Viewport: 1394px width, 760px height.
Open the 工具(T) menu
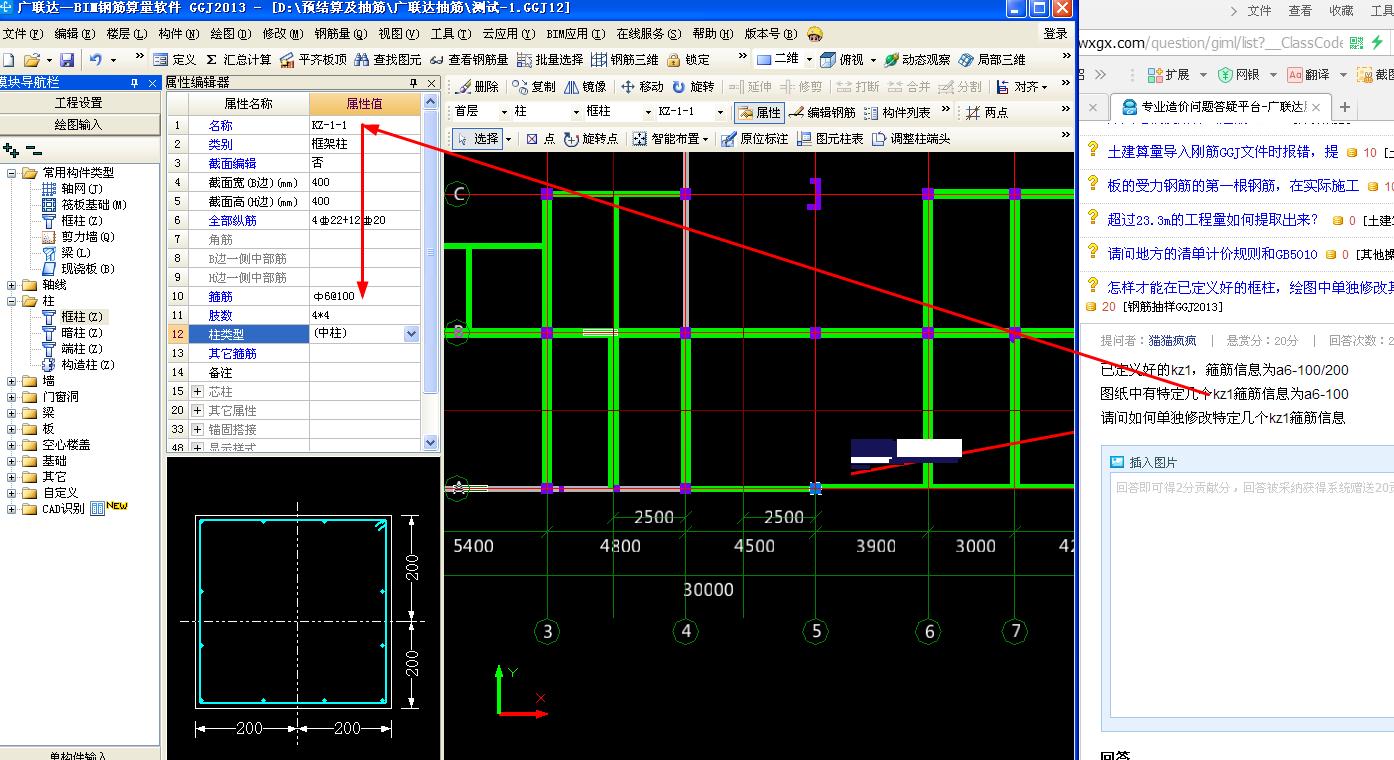click(x=450, y=34)
